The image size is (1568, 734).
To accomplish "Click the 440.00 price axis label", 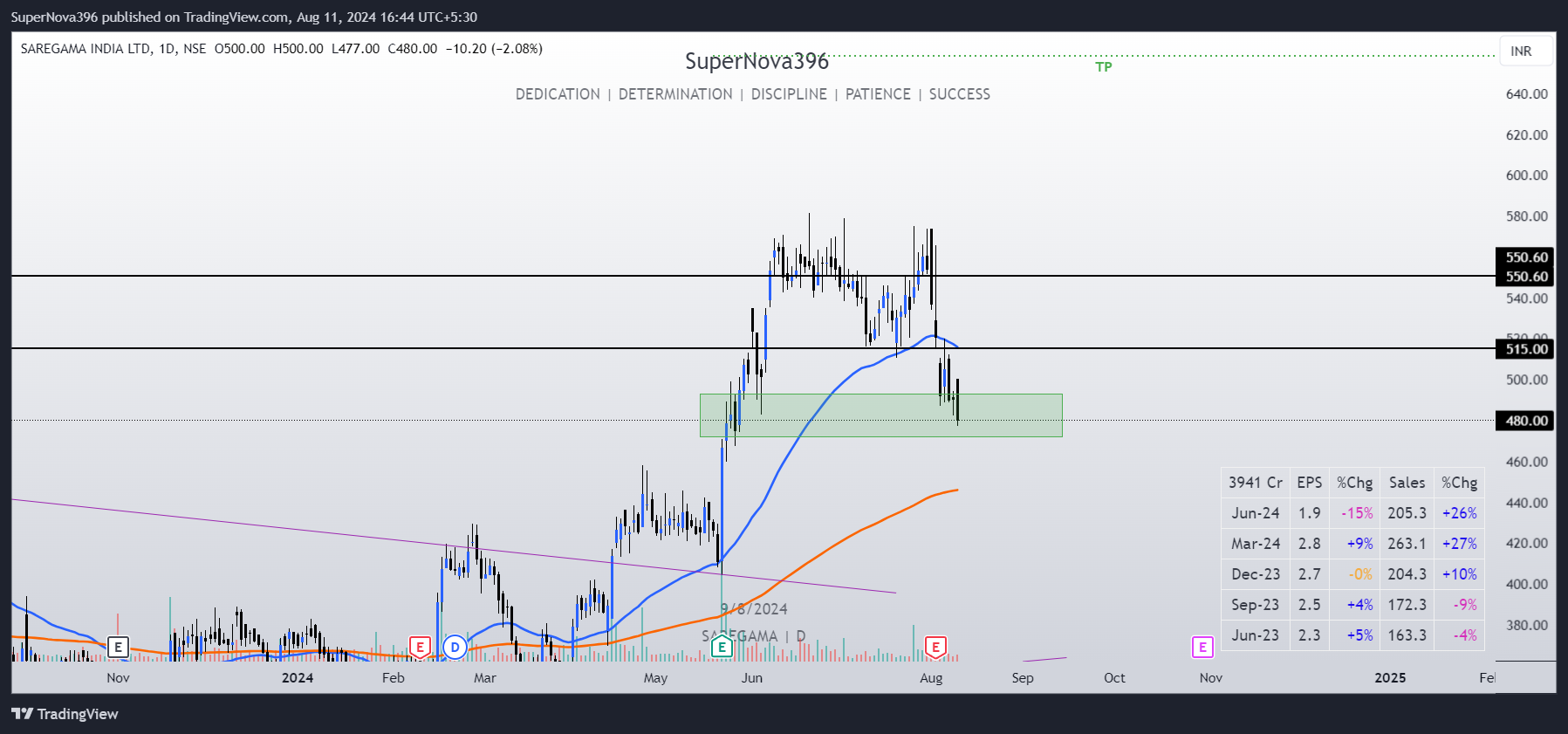I will coord(1526,503).
